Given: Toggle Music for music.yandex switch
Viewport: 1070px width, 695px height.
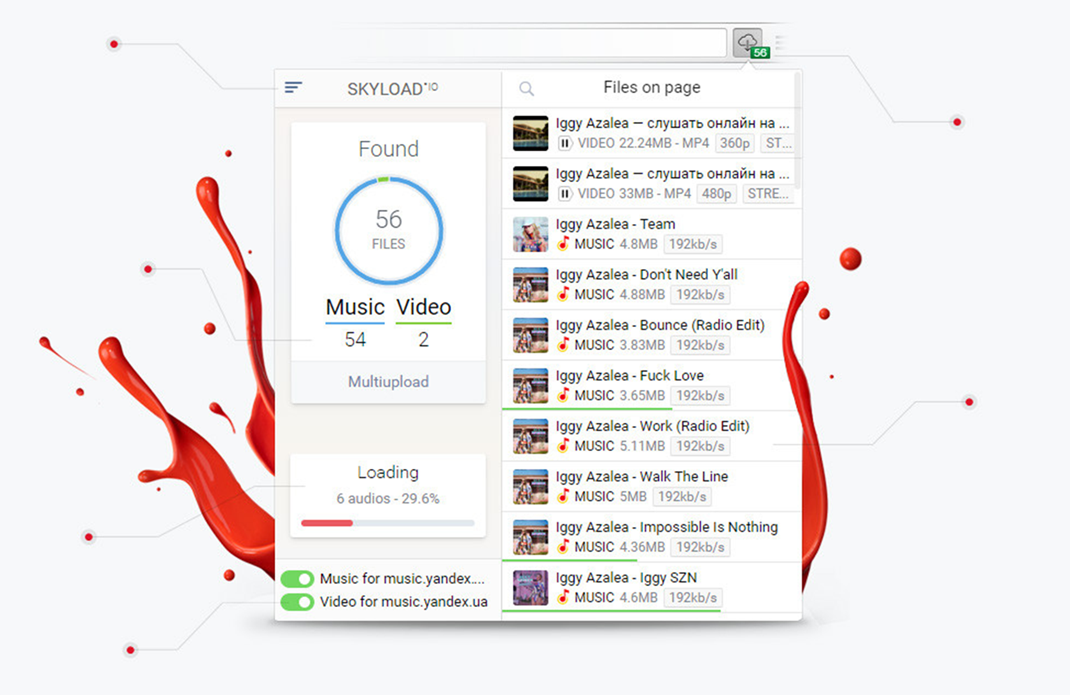Looking at the screenshot, I should click(298, 579).
